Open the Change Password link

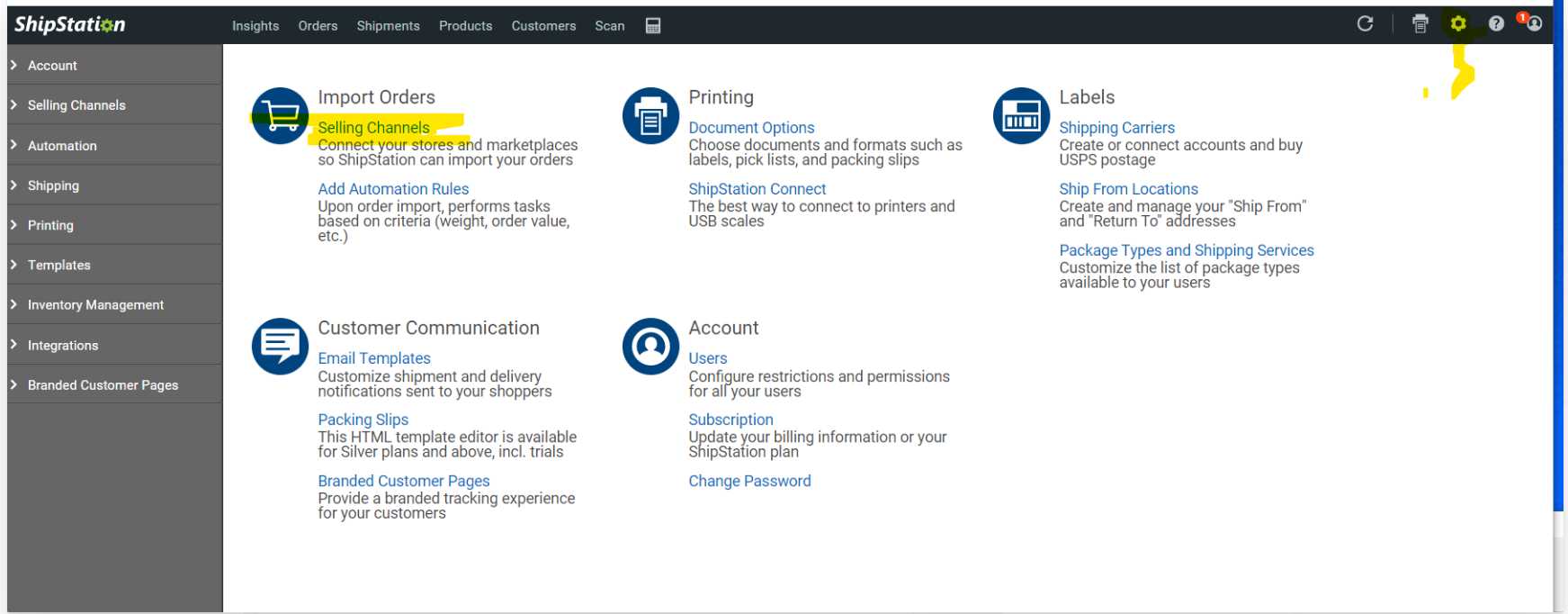(x=749, y=481)
